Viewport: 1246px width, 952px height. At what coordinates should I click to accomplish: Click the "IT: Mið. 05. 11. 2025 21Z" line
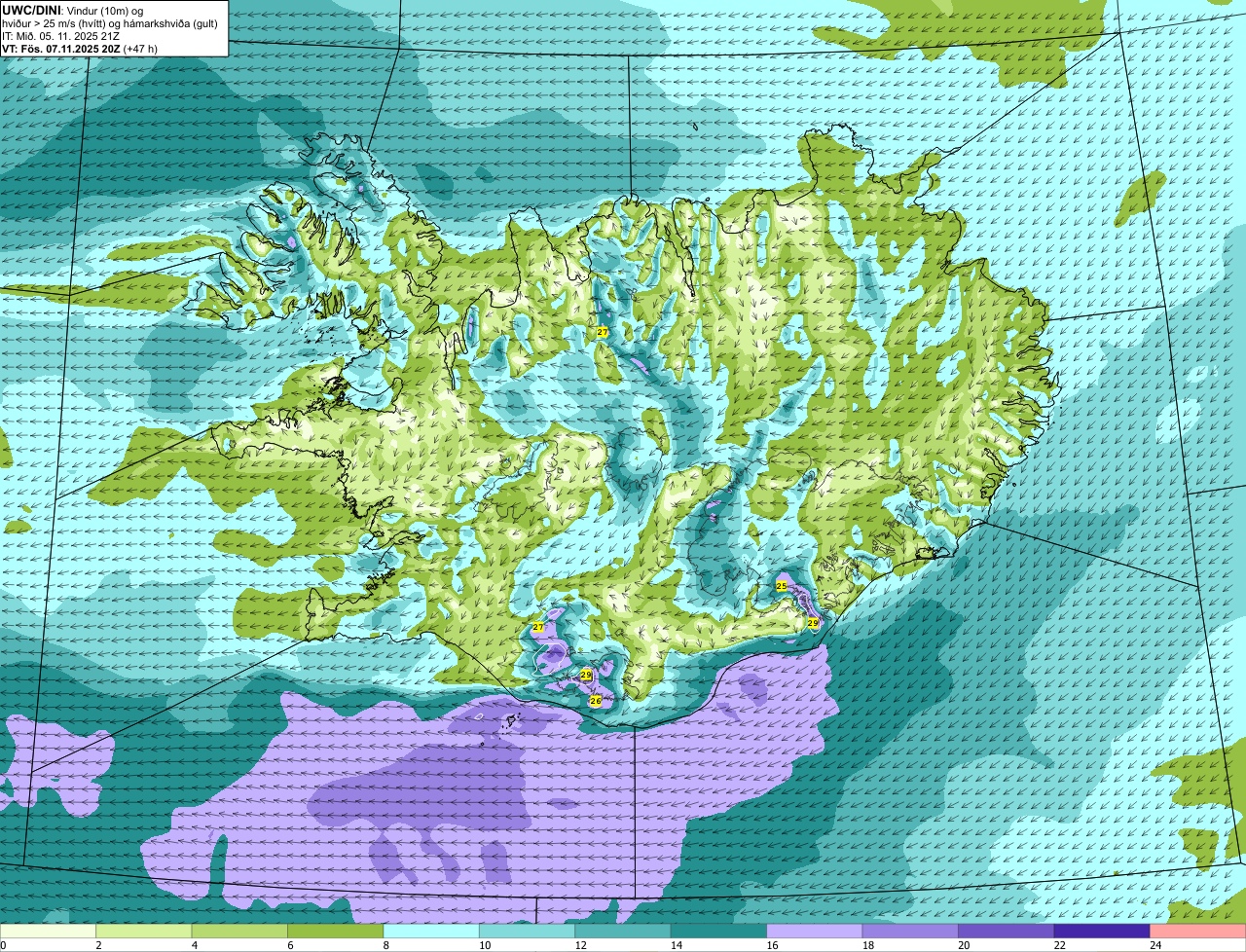(61, 36)
